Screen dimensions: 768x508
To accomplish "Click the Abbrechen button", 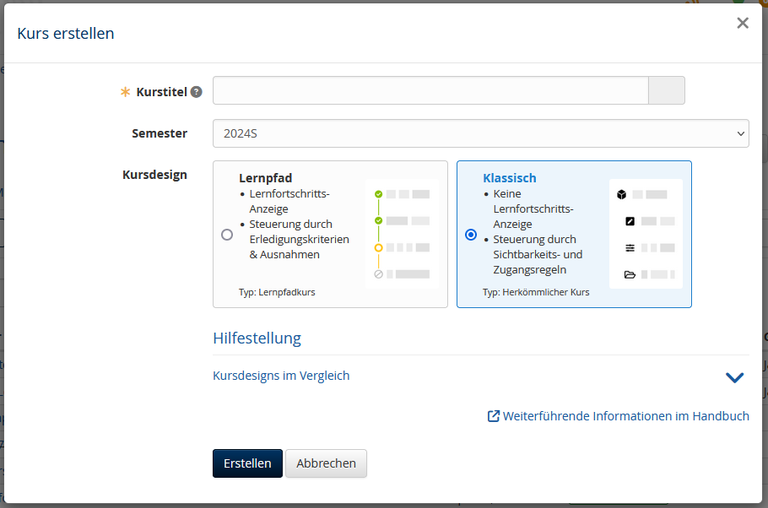I will coord(326,463).
